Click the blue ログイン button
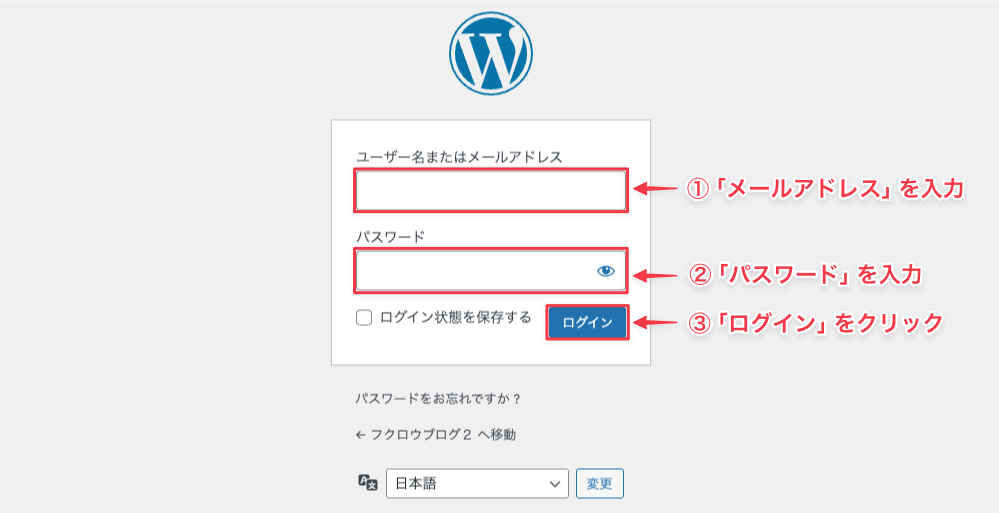Screen dimensions: 999x513 point(587,322)
